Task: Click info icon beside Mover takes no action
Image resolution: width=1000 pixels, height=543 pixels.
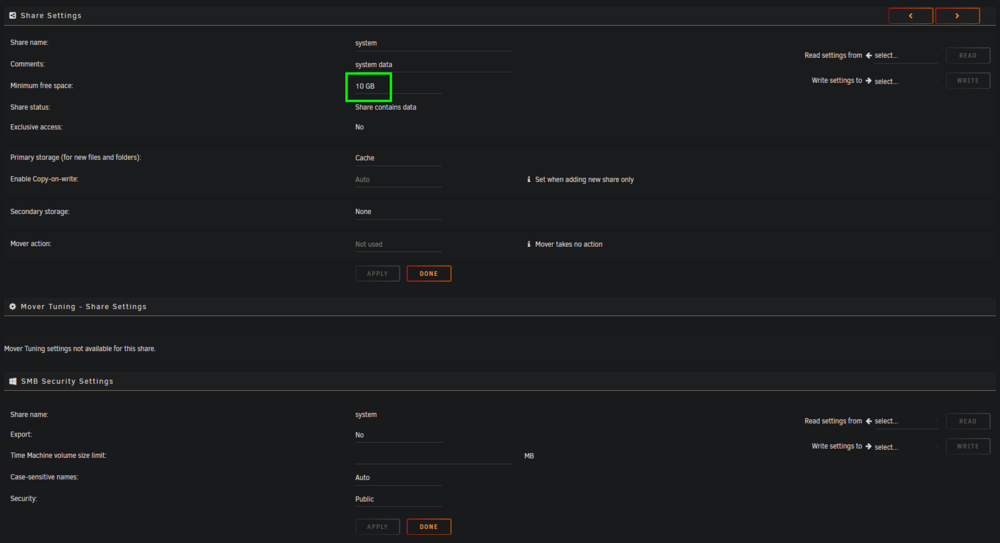Action: tap(529, 244)
